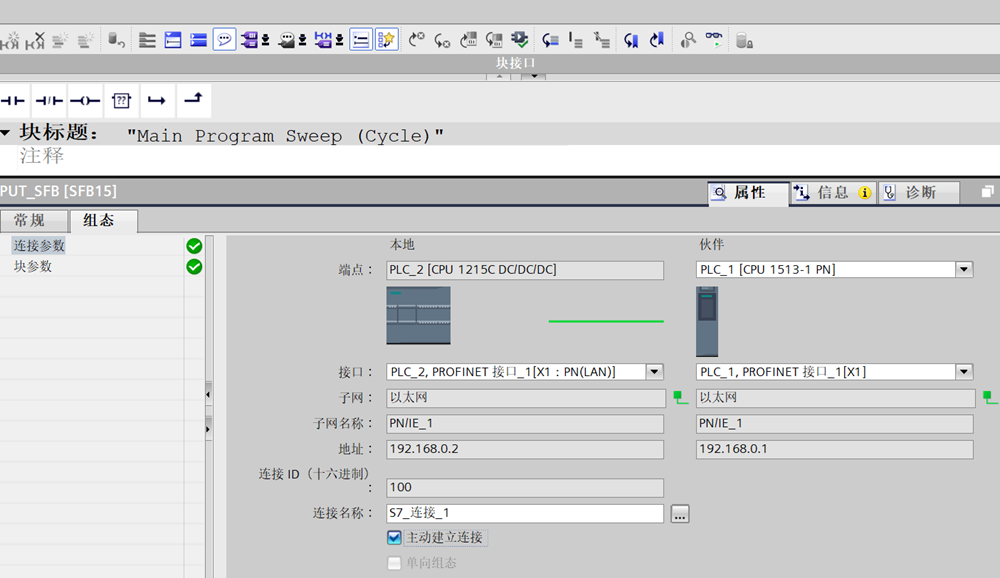Click the close branch icon
The height and width of the screenshot is (578, 1000).
(x=193, y=98)
